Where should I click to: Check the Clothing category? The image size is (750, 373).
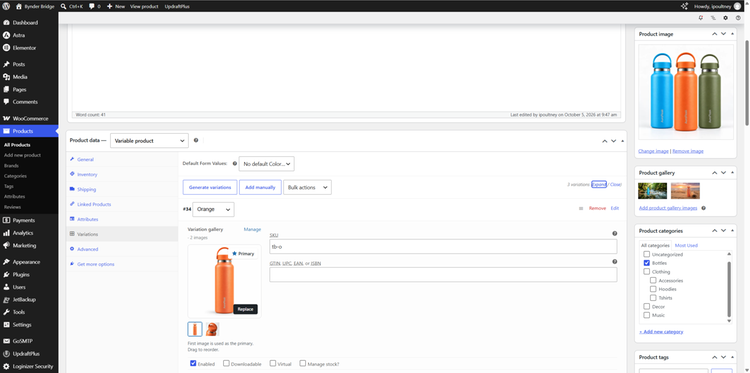coord(646,272)
